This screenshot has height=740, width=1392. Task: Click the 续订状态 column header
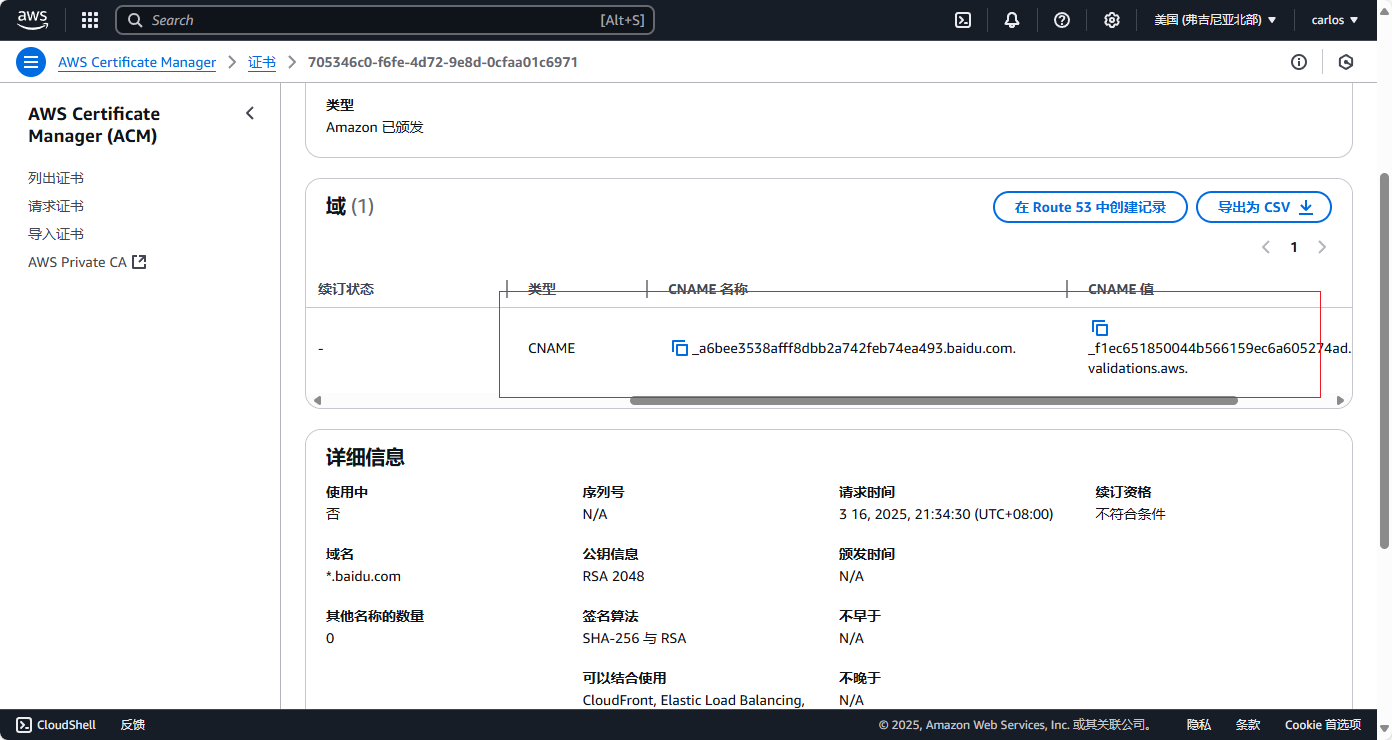pos(346,289)
